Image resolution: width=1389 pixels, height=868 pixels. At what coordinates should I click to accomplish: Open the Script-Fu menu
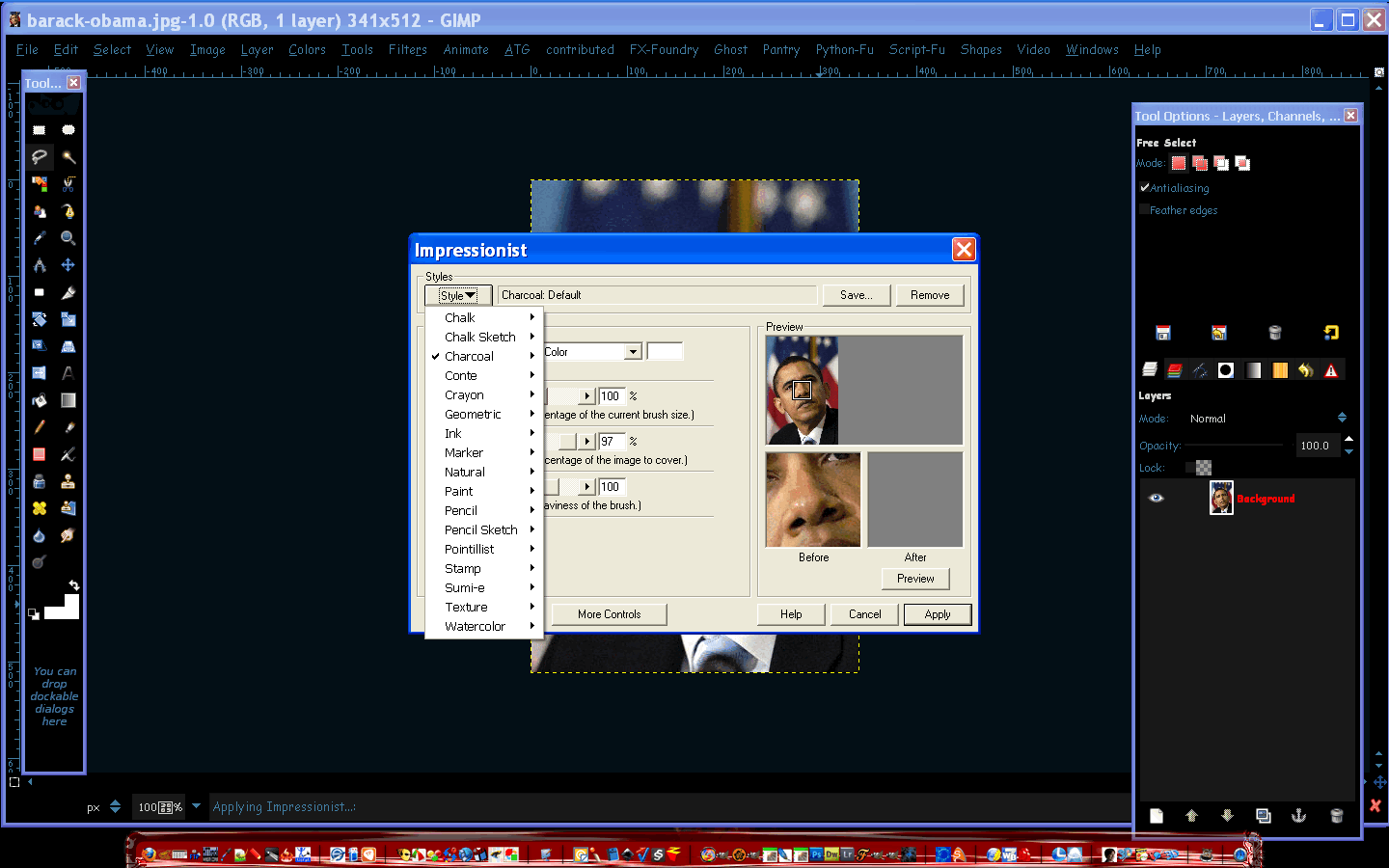(916, 49)
